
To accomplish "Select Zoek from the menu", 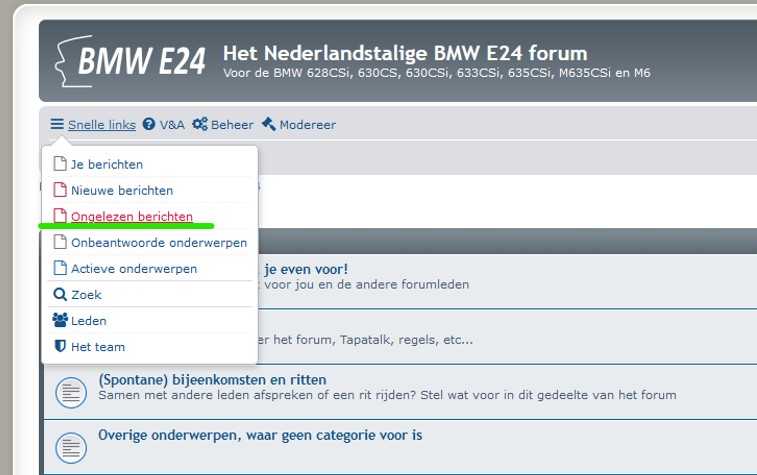I will [86, 294].
